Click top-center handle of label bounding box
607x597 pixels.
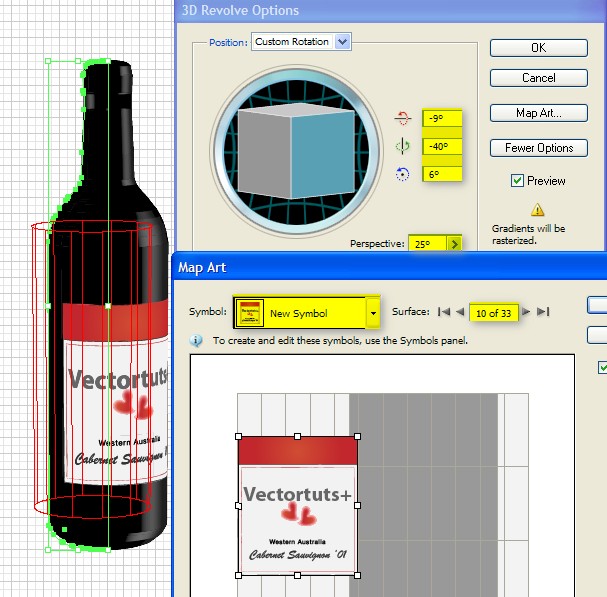(x=297, y=437)
